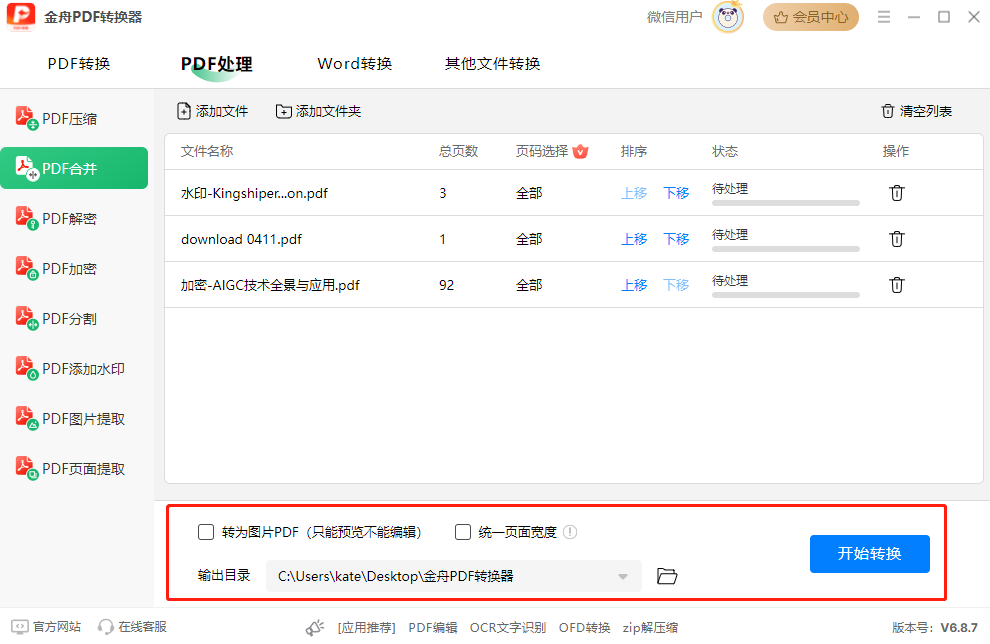Click 上移 for 水印-Kingshiper...on.pdf

pyautogui.click(x=634, y=193)
